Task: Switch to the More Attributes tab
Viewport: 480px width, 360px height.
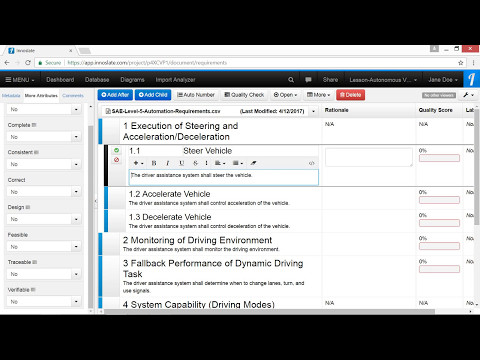Action: click(x=41, y=96)
